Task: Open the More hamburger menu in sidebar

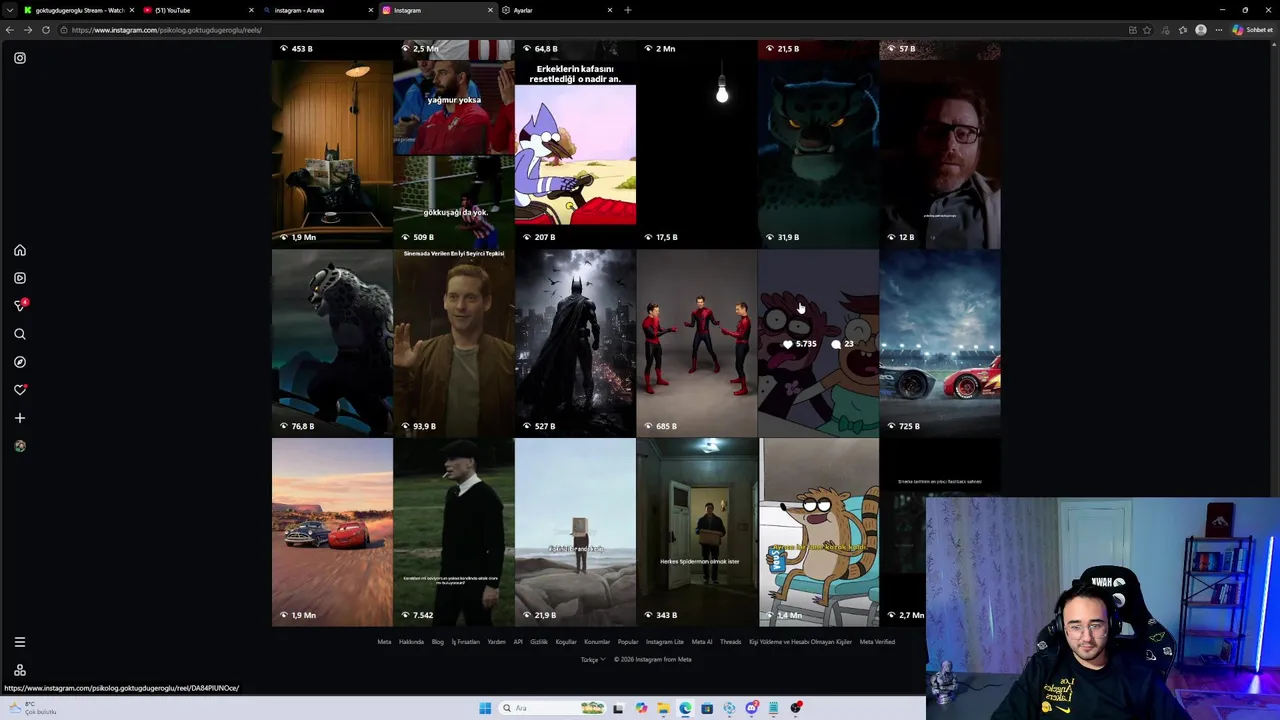Action: pos(20,642)
